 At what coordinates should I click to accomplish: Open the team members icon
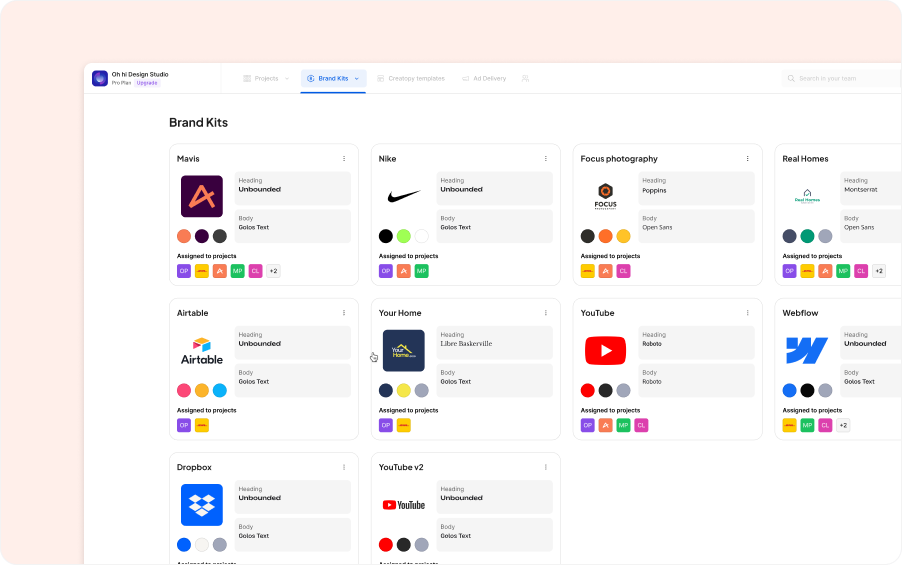point(525,78)
